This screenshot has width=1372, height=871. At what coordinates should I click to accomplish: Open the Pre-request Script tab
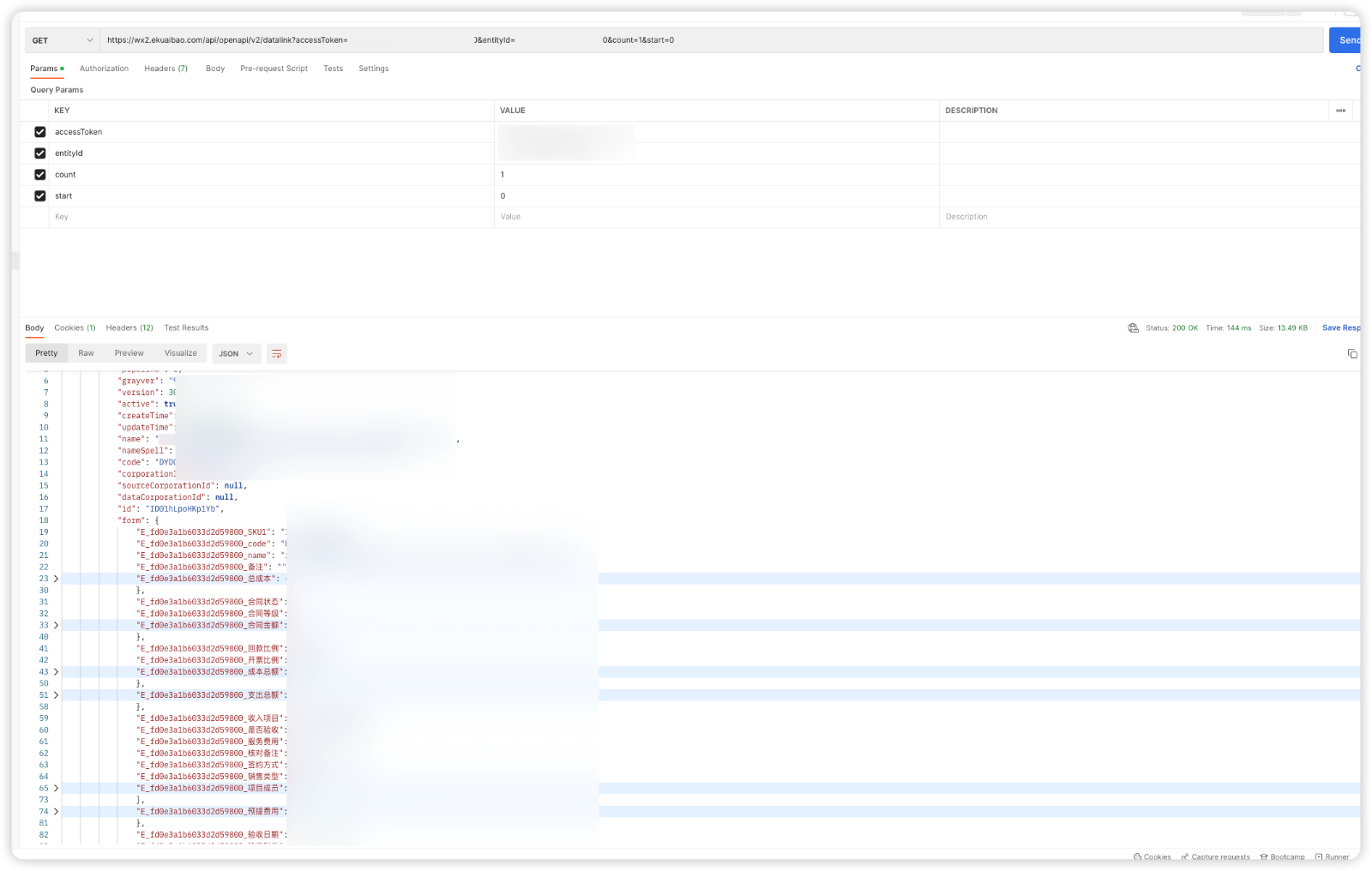274,69
